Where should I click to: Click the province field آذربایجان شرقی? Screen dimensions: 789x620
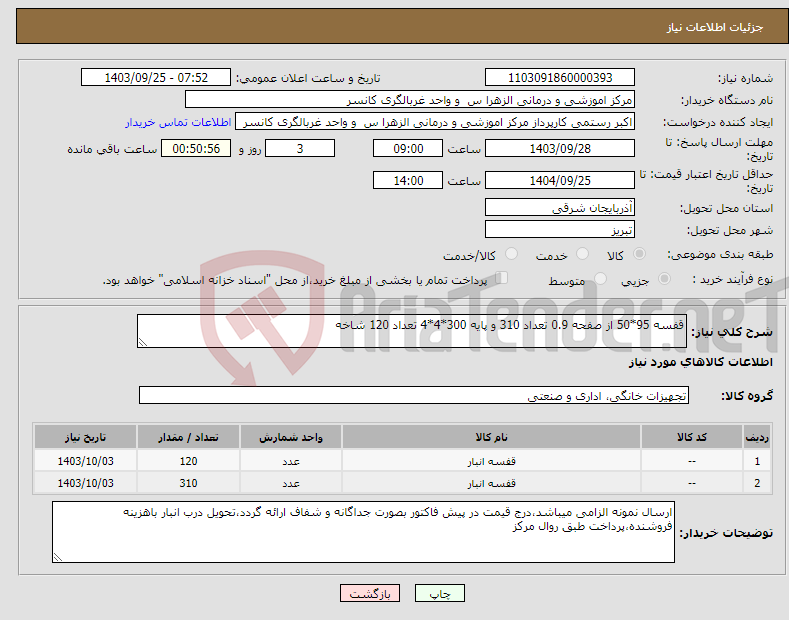pos(560,207)
